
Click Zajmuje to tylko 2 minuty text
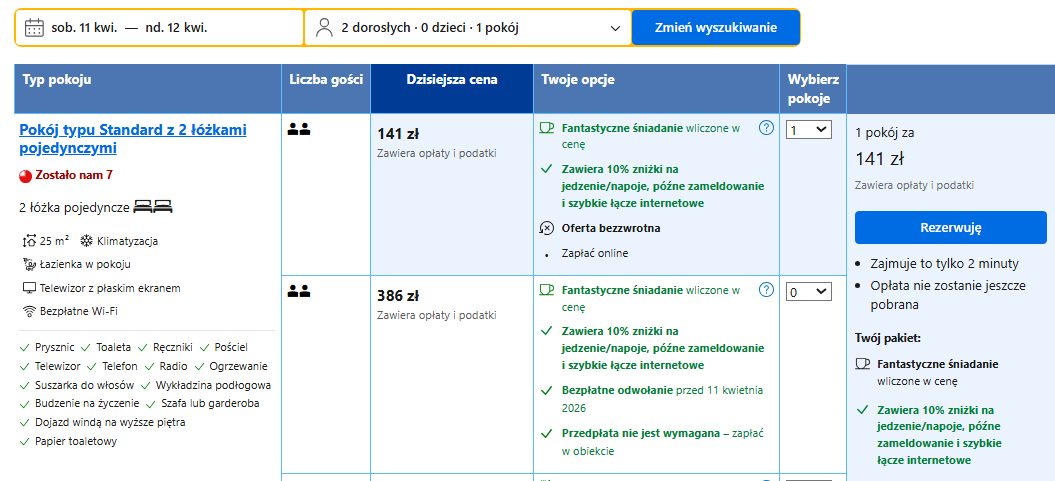945,263
